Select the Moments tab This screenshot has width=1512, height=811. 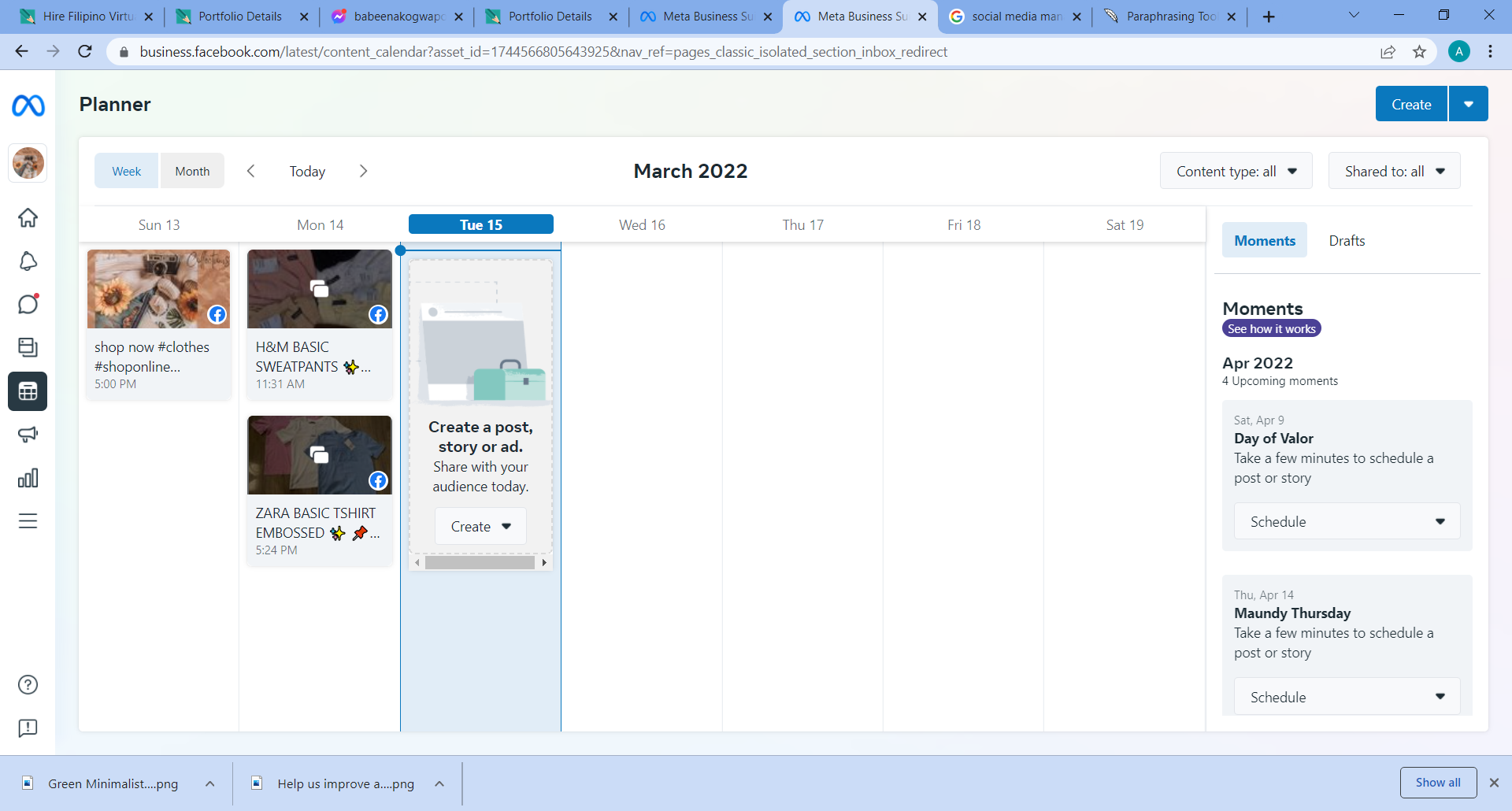tap(1265, 240)
